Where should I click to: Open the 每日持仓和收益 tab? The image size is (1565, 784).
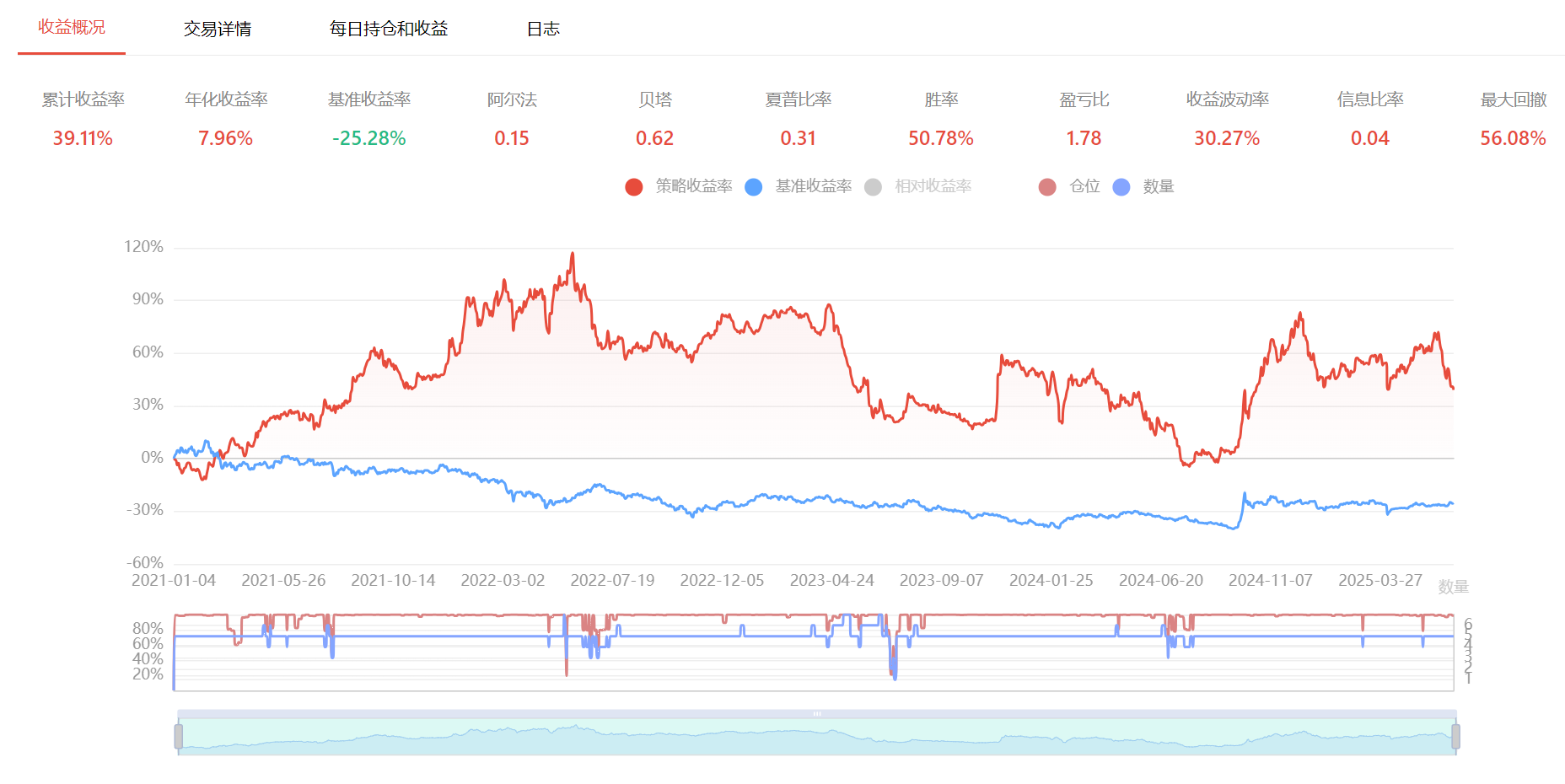tap(389, 29)
